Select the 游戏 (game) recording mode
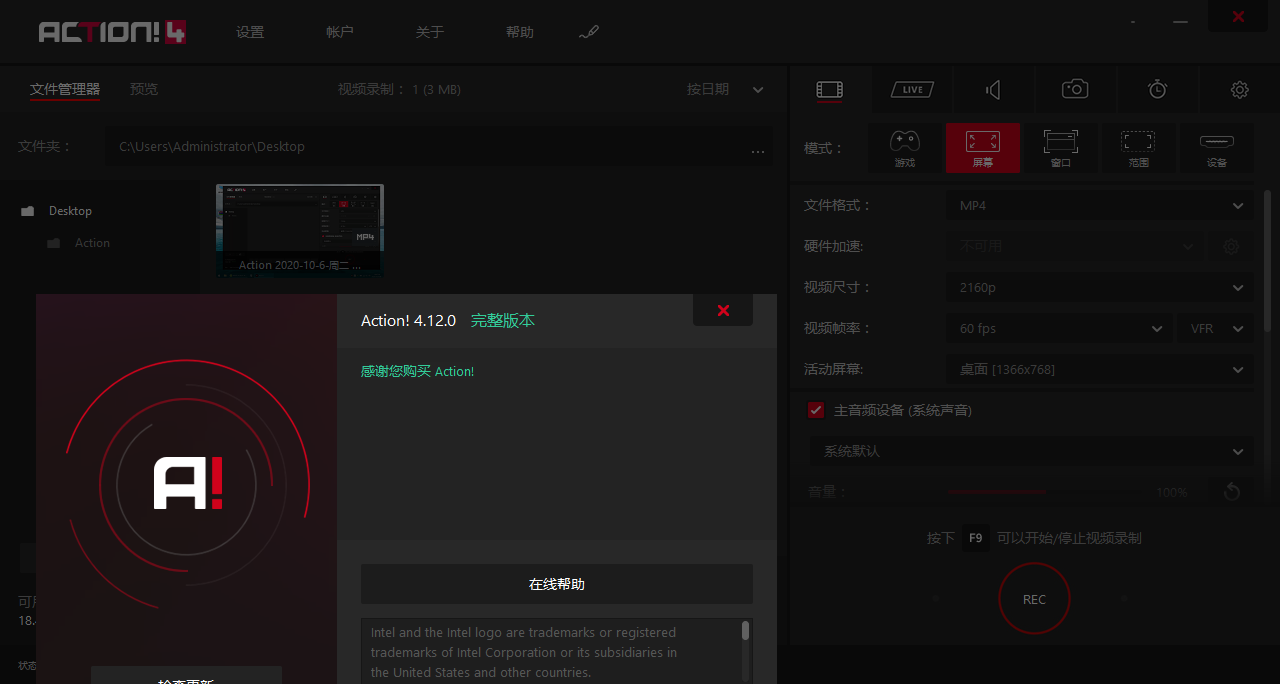The image size is (1280, 684). 905,147
